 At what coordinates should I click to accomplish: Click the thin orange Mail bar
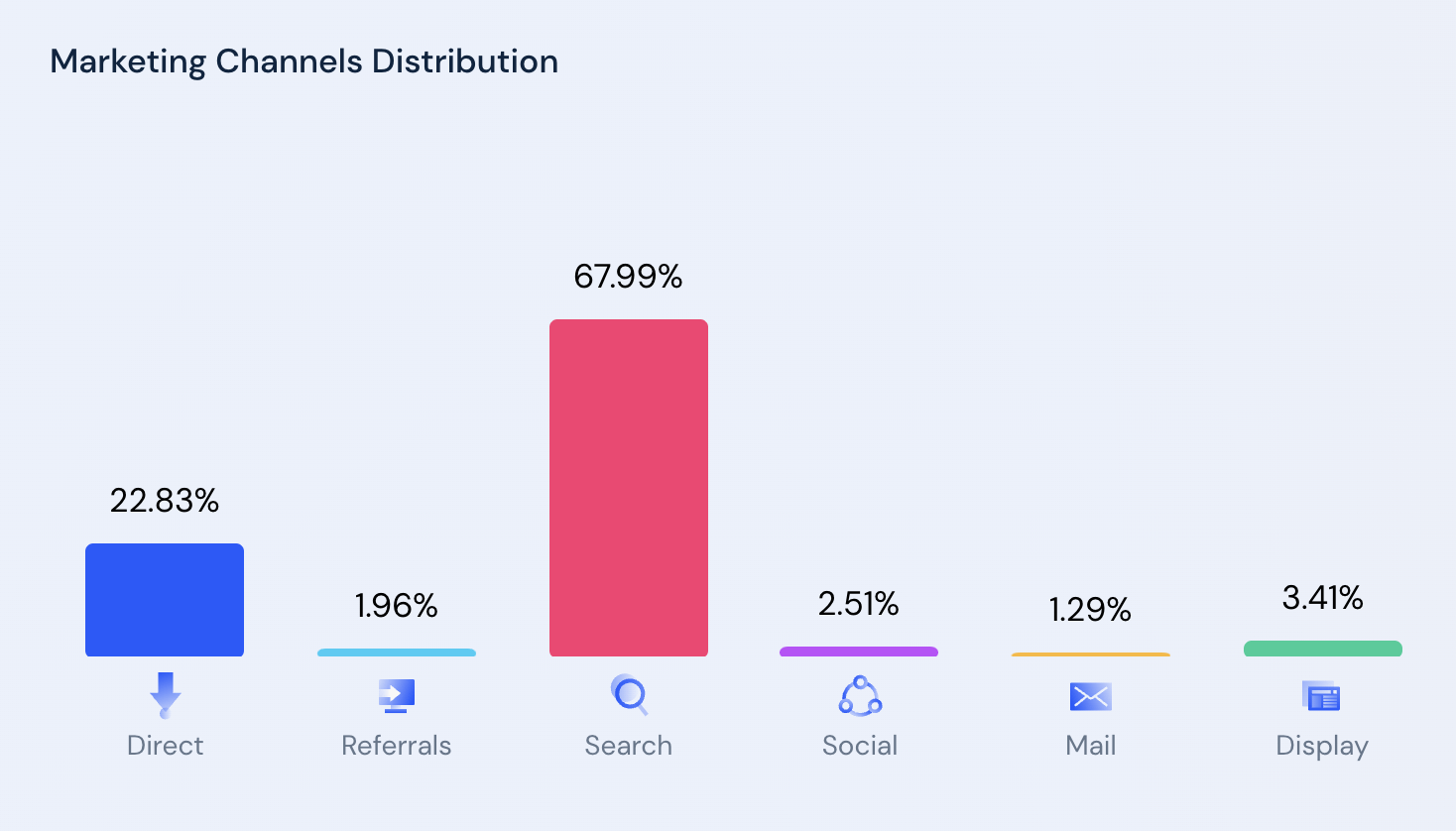point(1091,654)
